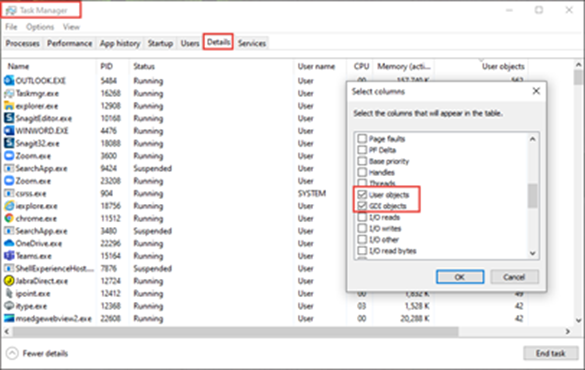The image size is (585, 370).
Task: Switch to the Startup tab
Action: point(160,43)
